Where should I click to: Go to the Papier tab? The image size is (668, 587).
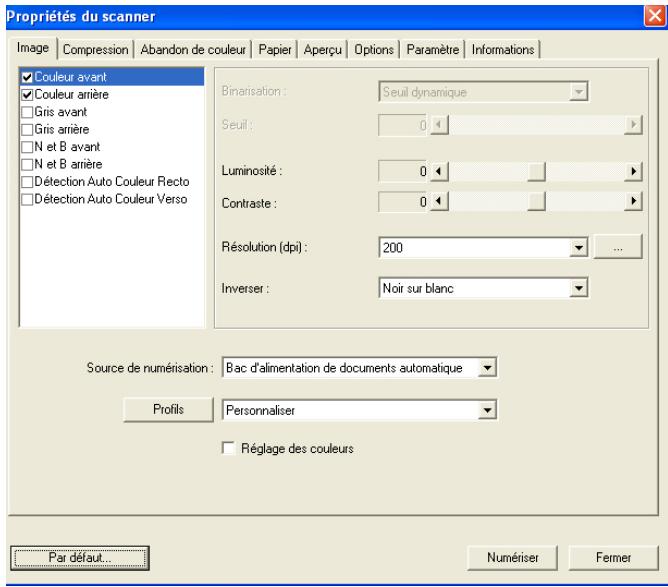275,49
